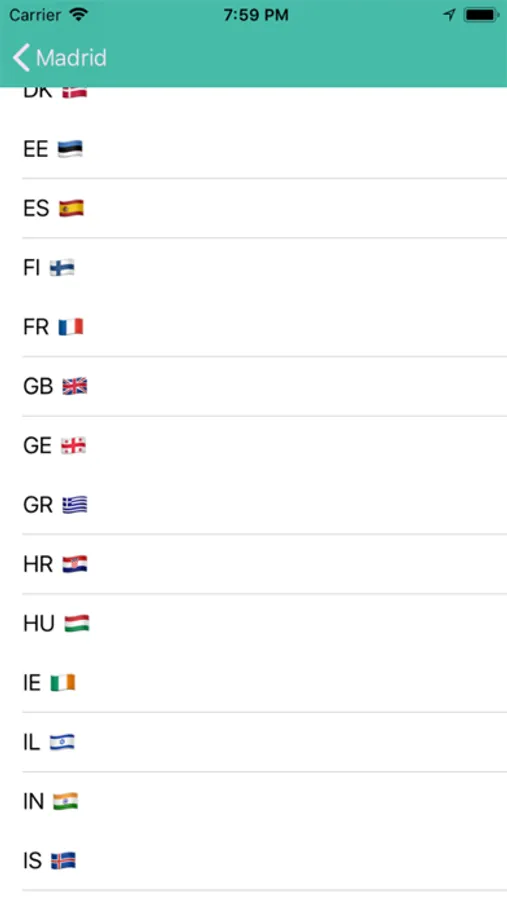
Task: Go back to Madrid screen
Action: tap(60, 58)
